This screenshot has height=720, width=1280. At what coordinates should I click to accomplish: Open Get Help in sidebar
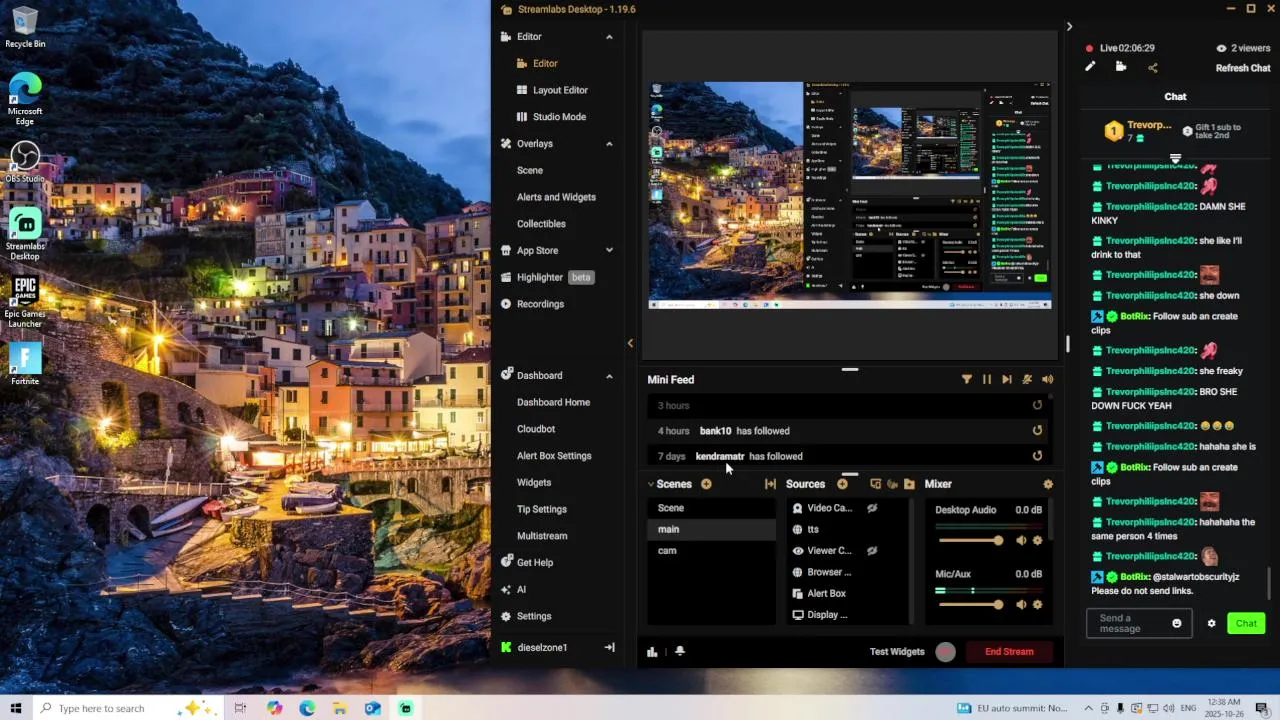pyautogui.click(x=534, y=563)
